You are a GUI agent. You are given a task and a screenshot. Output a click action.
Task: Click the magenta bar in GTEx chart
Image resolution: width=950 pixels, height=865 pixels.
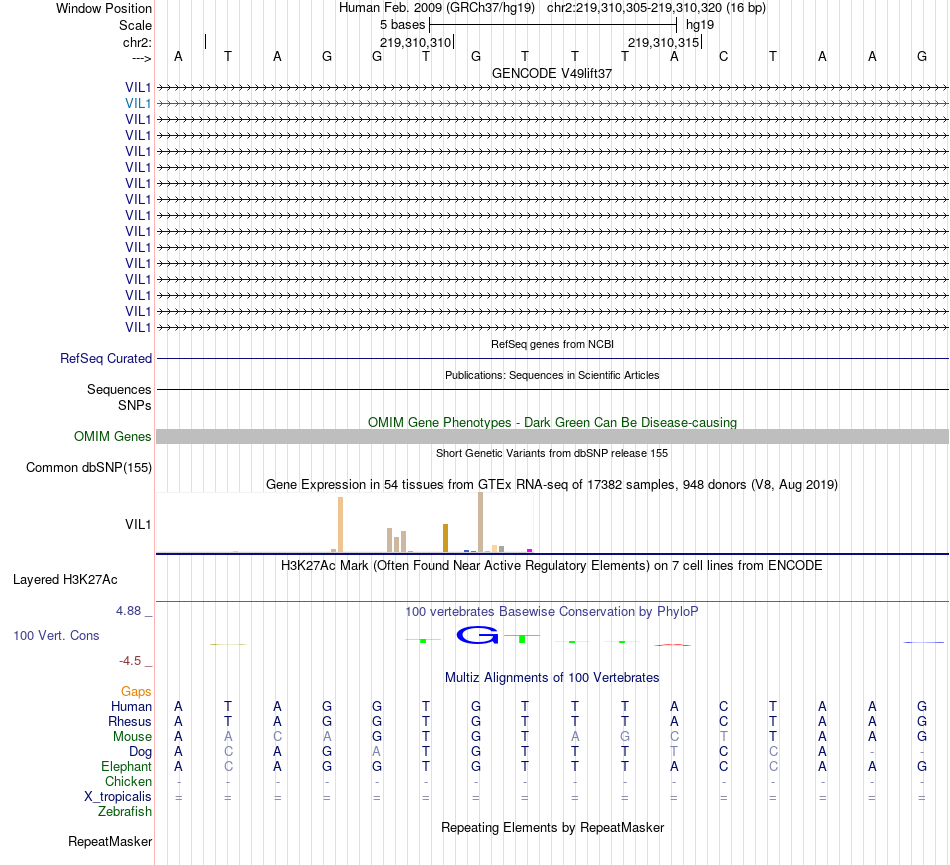[530, 551]
